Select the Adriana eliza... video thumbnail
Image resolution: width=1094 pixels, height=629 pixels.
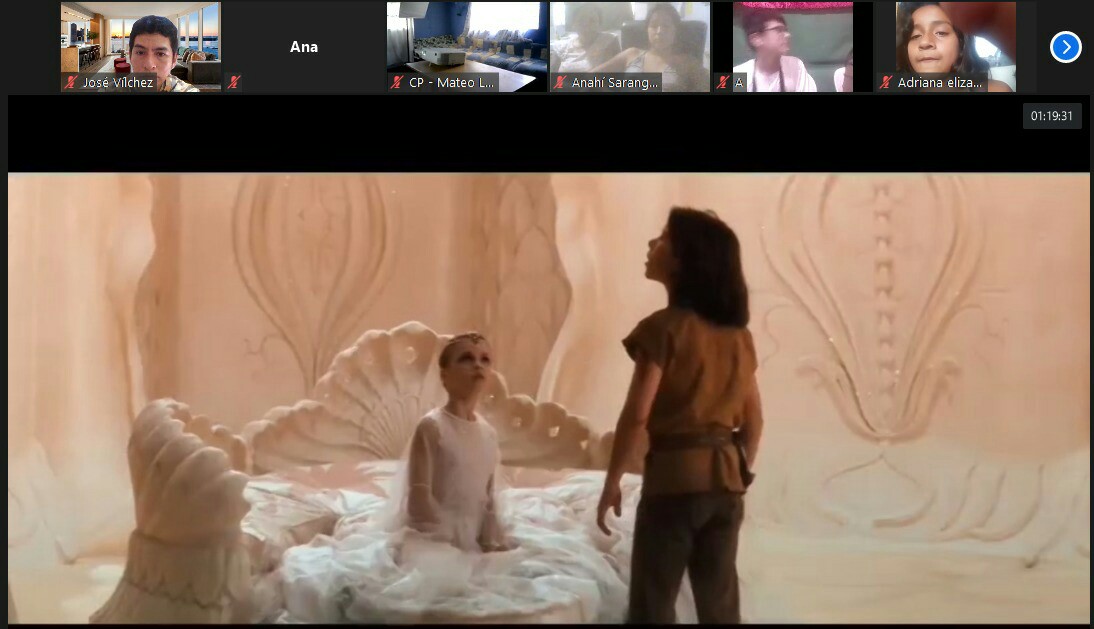point(957,47)
